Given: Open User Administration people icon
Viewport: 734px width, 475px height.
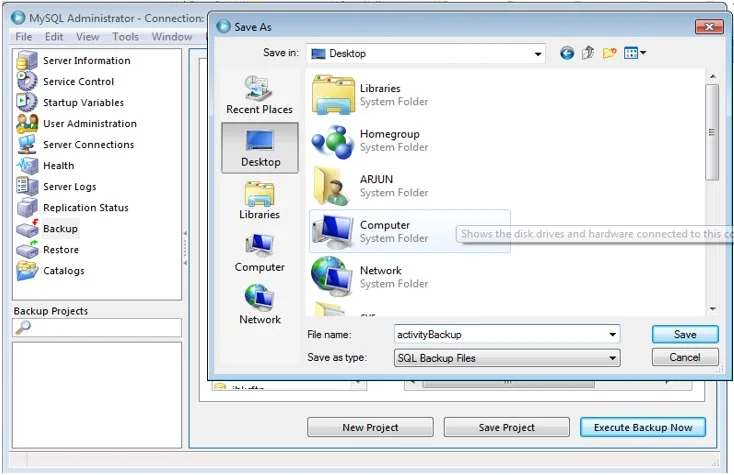Looking at the screenshot, I should [27, 123].
